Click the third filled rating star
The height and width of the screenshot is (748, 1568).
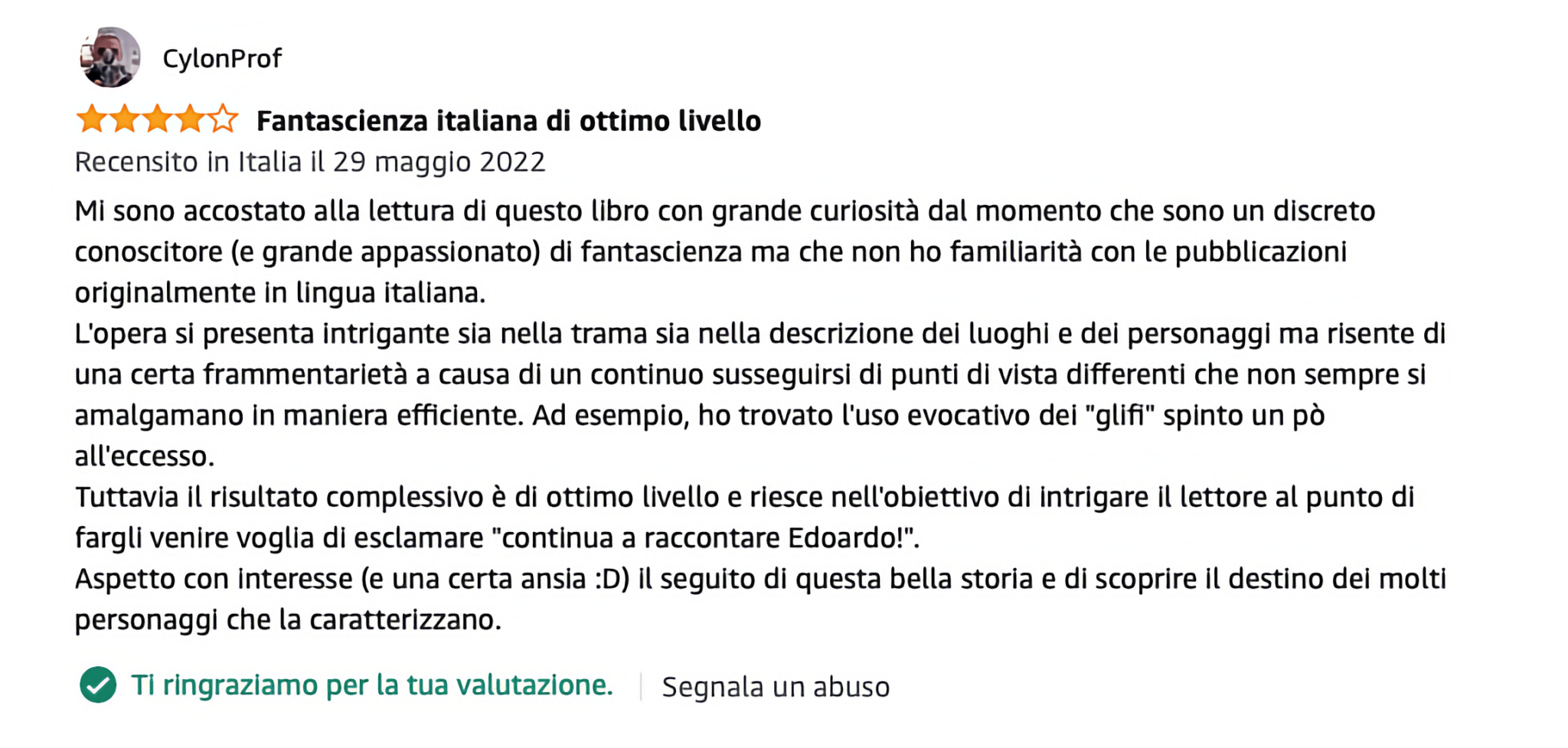(x=158, y=119)
